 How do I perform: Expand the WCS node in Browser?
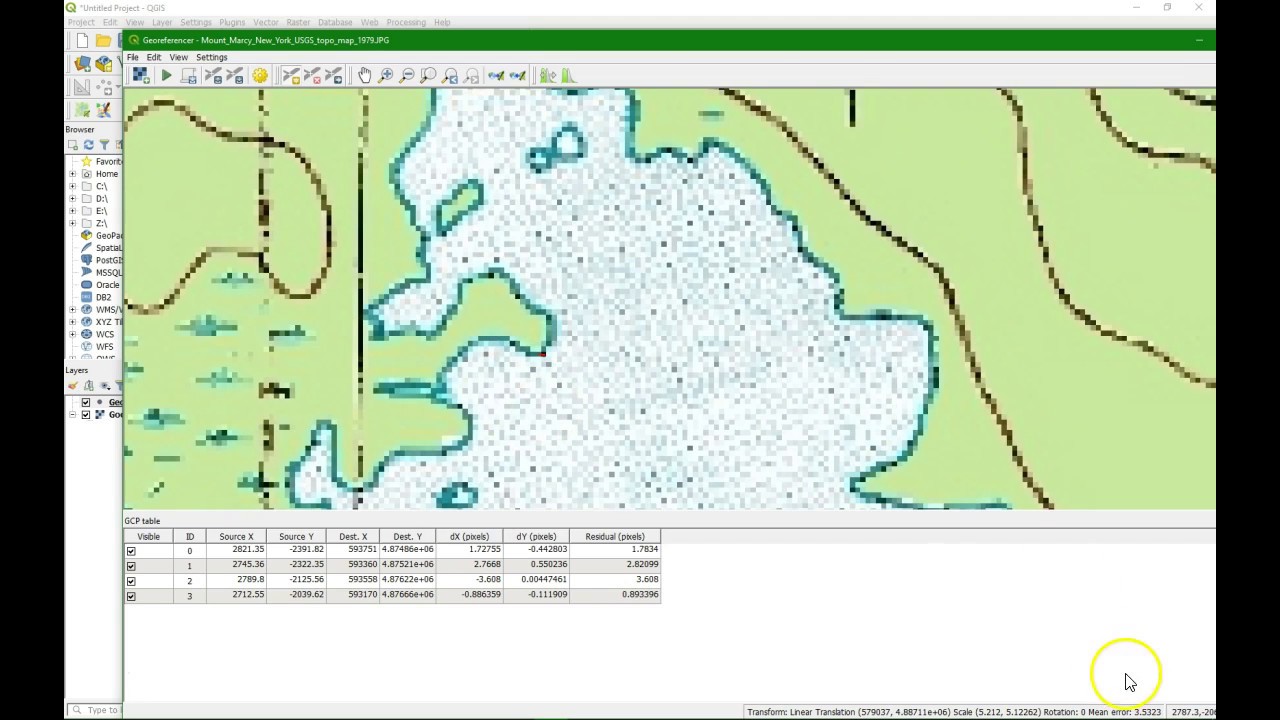[72, 334]
